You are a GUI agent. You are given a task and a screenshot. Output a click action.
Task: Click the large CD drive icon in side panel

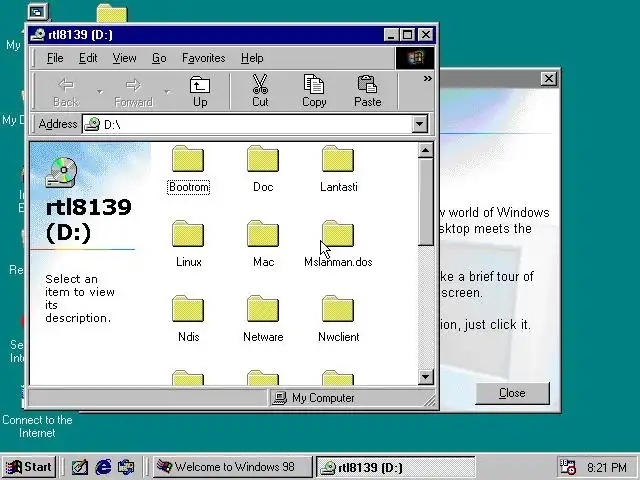point(61,172)
